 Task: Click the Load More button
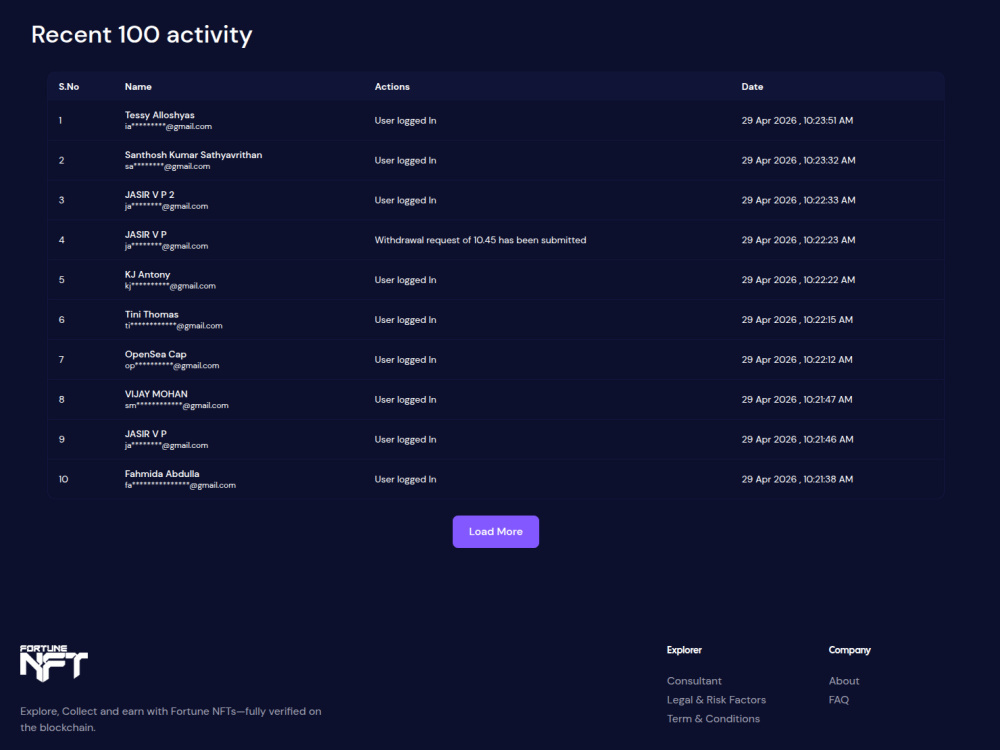496,531
